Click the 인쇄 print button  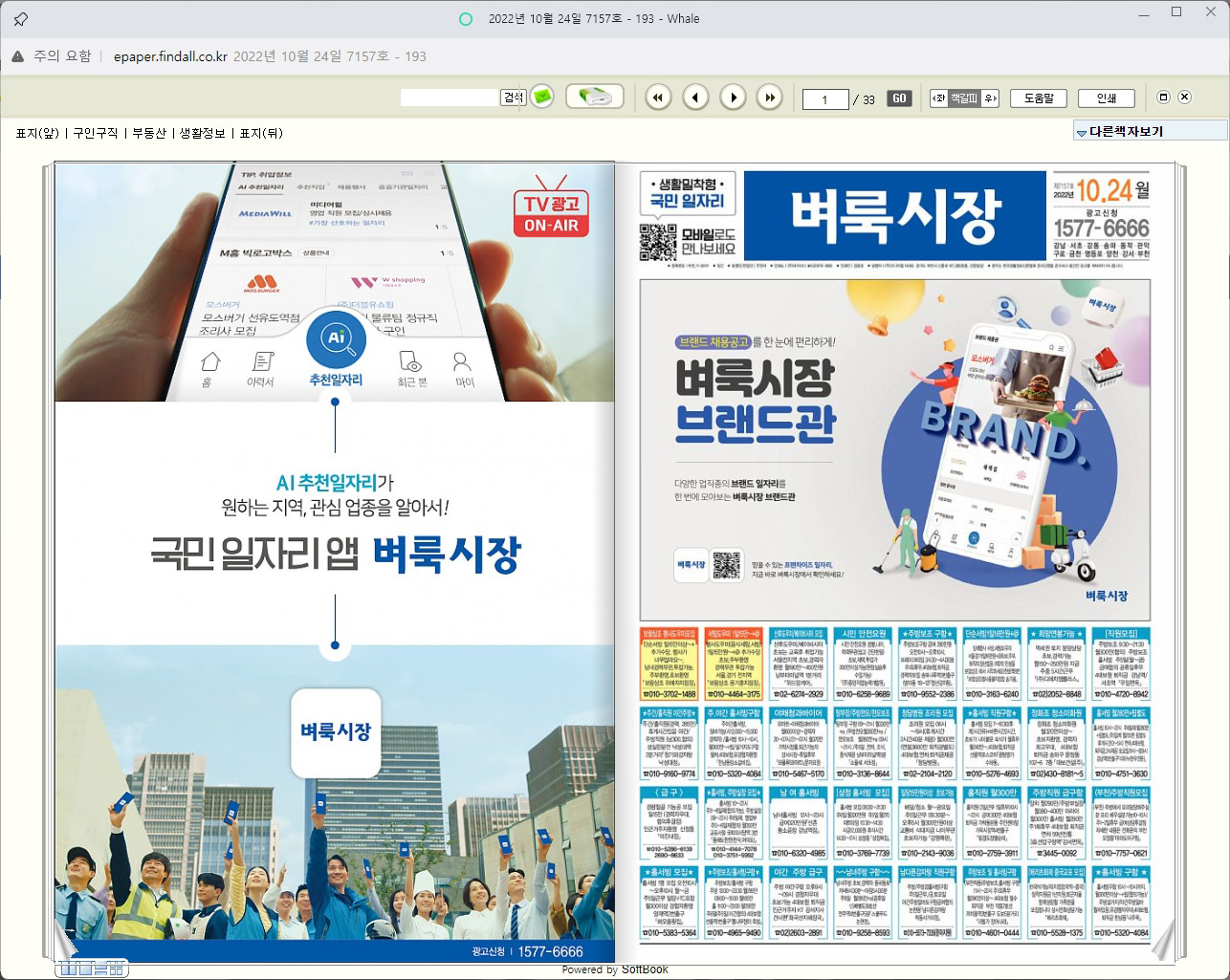coord(1107,98)
